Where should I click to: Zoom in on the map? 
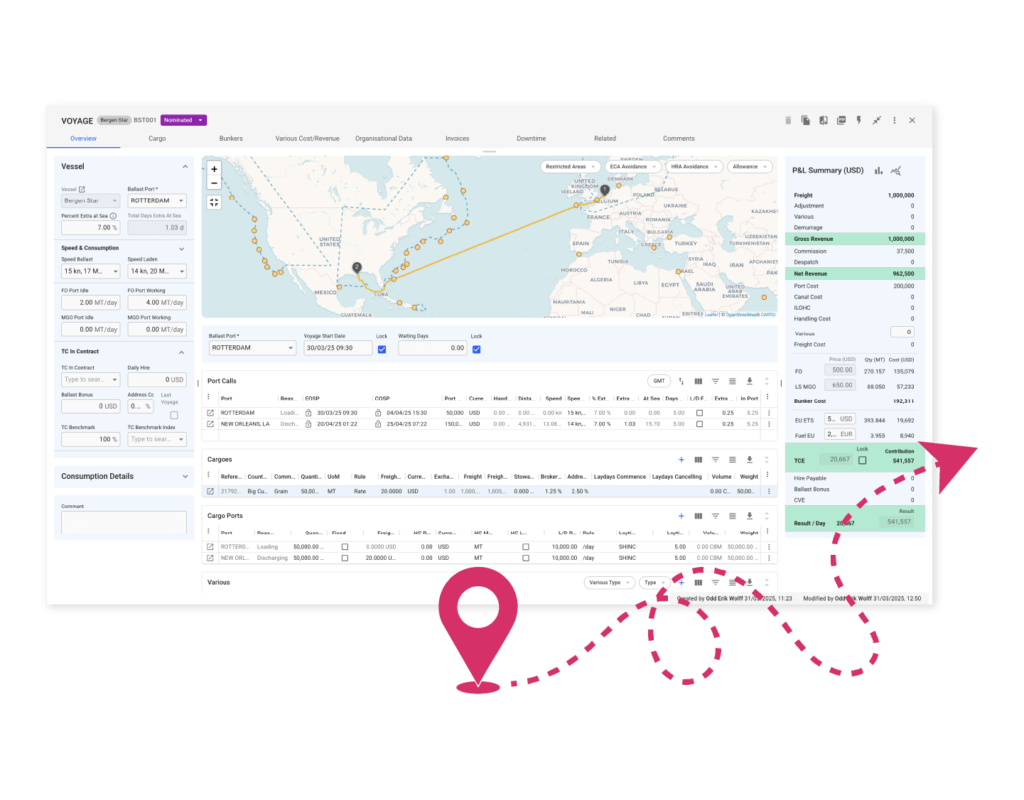[214, 169]
